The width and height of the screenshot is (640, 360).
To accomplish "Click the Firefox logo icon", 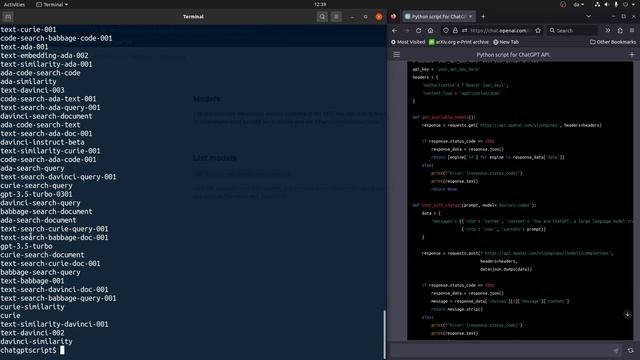I will pyautogui.click(x=393, y=17).
